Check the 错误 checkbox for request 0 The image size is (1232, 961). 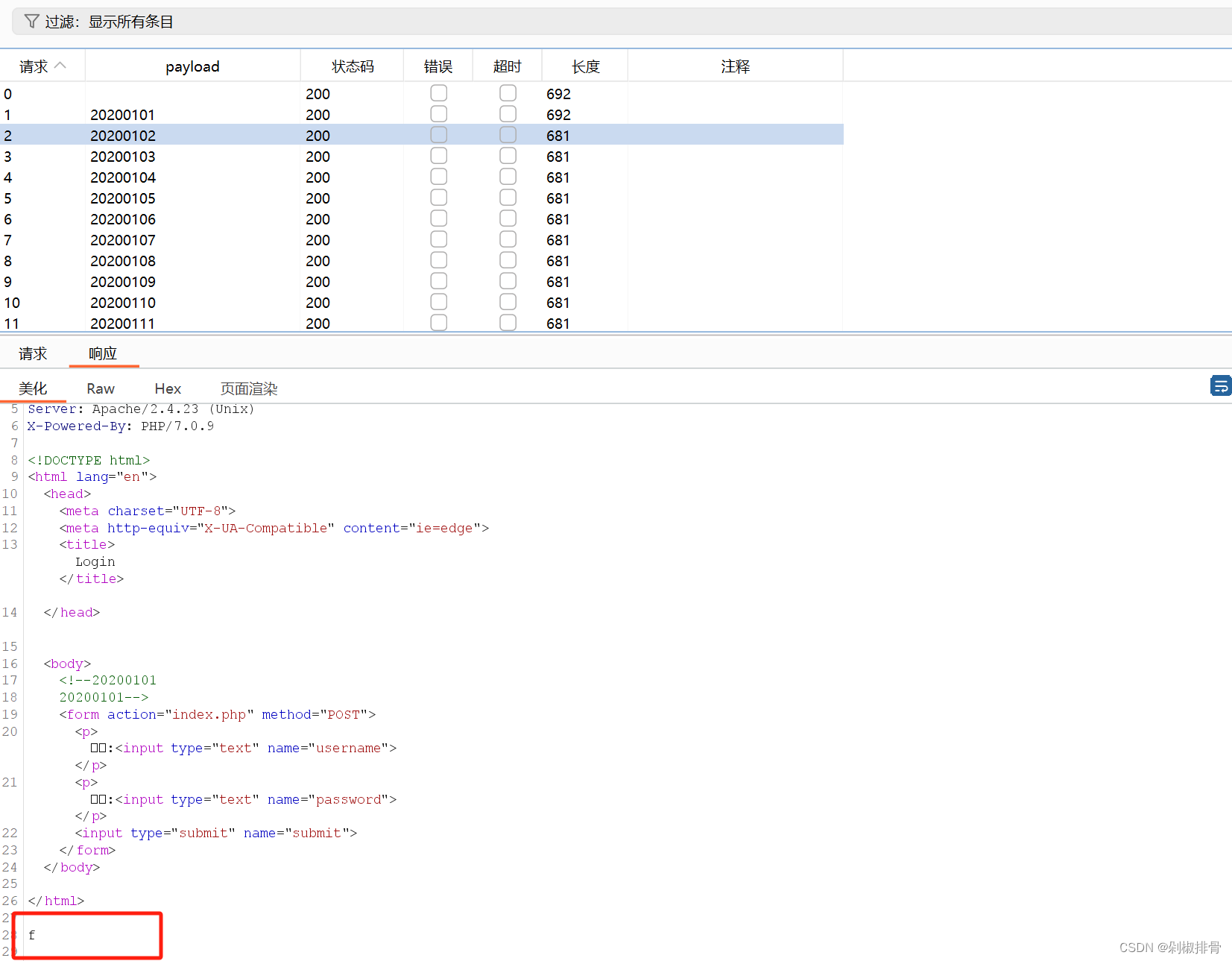438,92
